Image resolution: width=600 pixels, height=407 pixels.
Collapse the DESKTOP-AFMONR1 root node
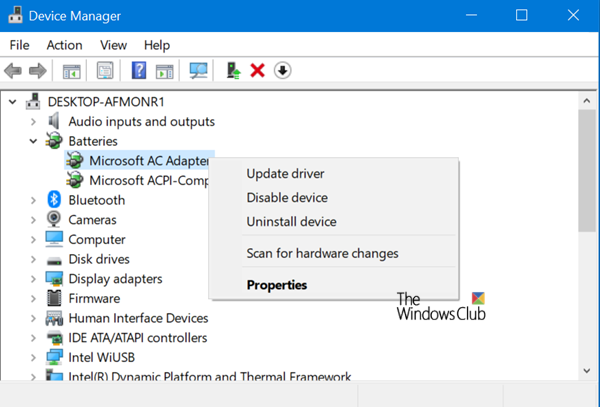pos(11,102)
